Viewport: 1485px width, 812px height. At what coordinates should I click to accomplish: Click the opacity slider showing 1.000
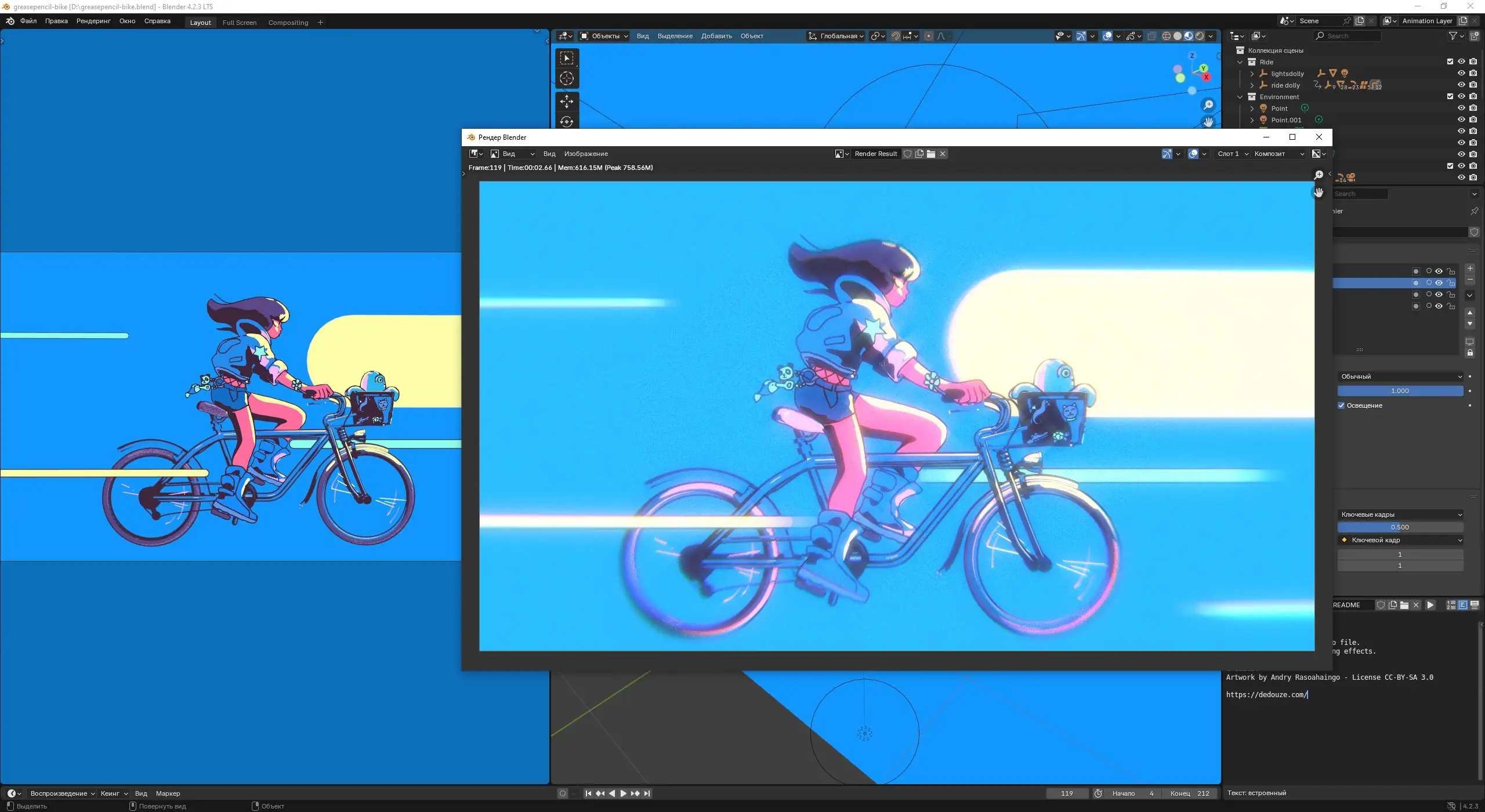1400,391
